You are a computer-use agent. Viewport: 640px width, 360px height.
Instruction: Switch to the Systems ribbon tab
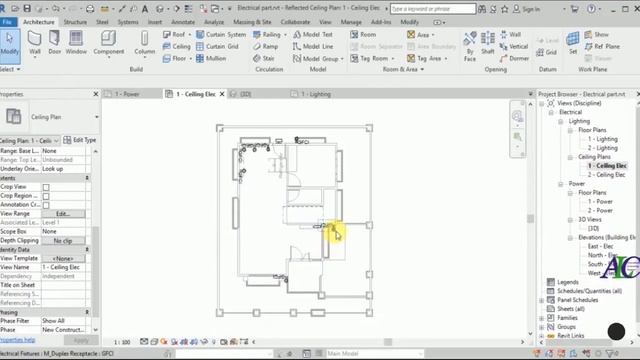128,22
